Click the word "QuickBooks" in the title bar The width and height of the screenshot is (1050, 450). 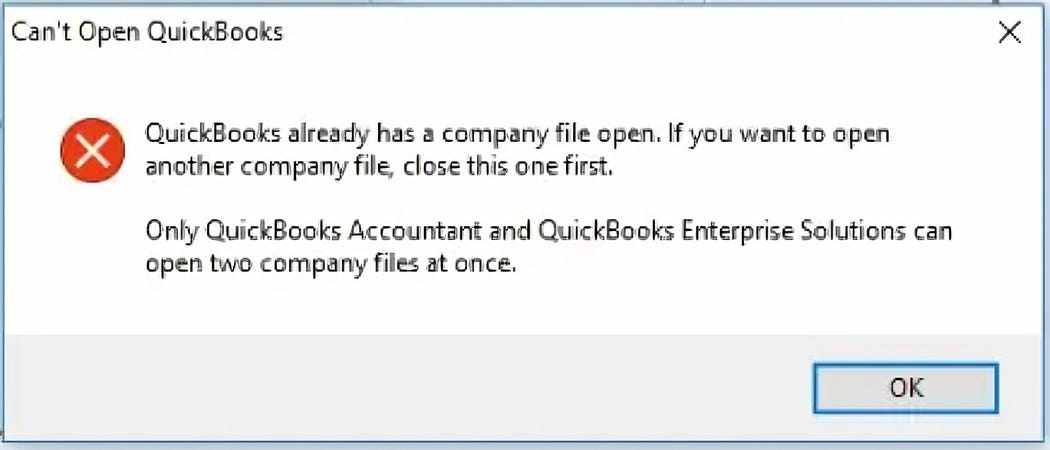215,32
